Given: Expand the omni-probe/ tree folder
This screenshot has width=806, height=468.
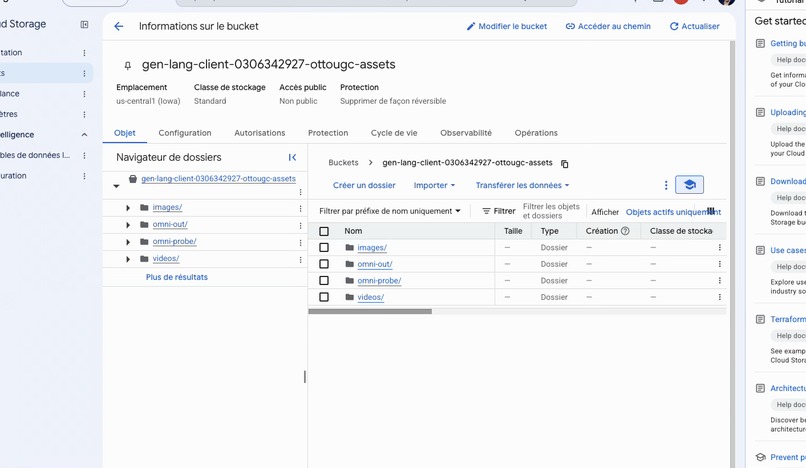Looking at the screenshot, I should coord(128,242).
